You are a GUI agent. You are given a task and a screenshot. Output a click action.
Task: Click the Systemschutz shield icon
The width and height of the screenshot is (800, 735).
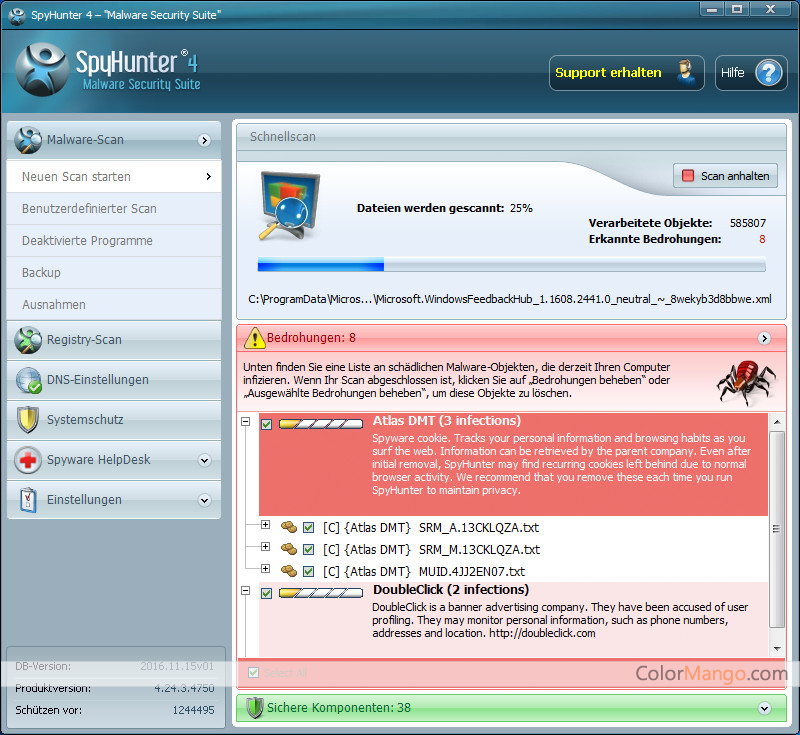click(28, 420)
